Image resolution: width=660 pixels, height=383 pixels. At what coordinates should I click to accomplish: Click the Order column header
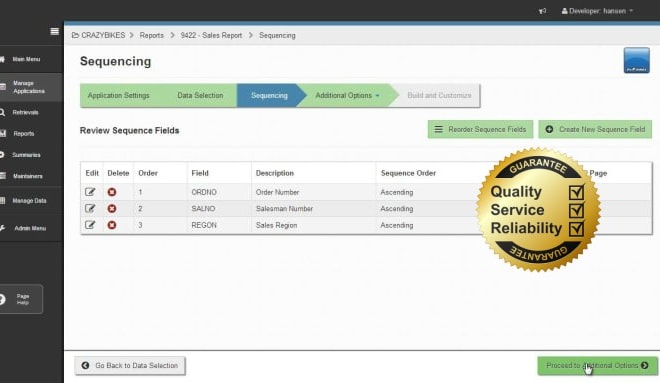click(x=148, y=173)
